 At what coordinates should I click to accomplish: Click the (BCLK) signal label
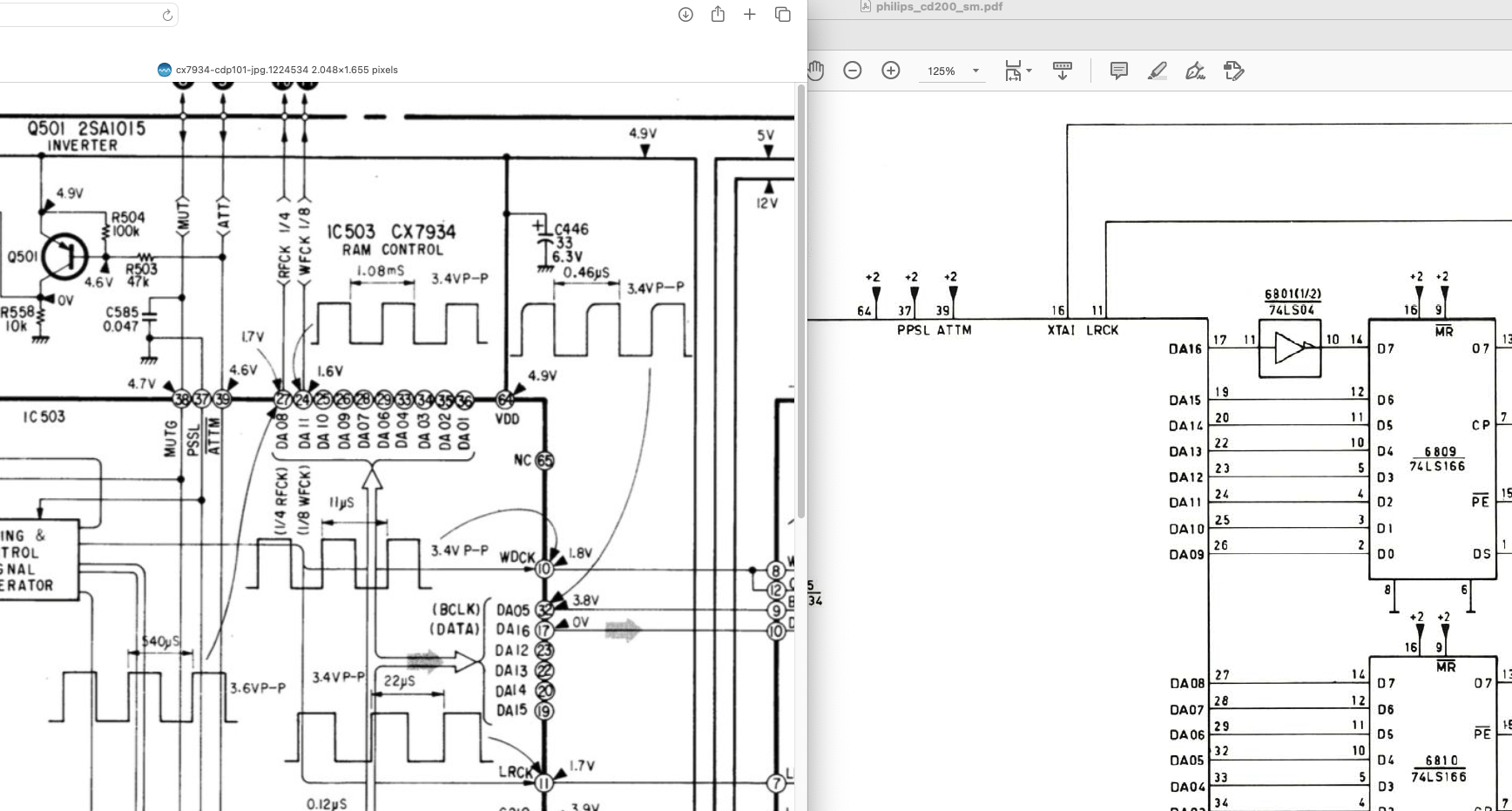[456, 609]
